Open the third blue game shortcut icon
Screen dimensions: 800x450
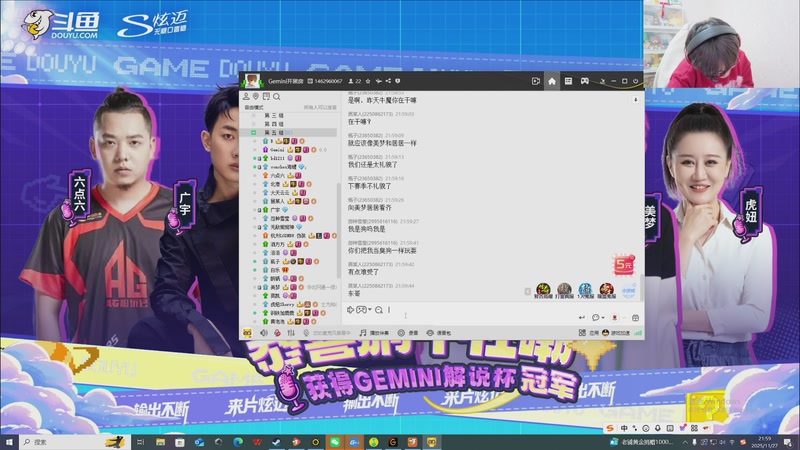(585, 291)
